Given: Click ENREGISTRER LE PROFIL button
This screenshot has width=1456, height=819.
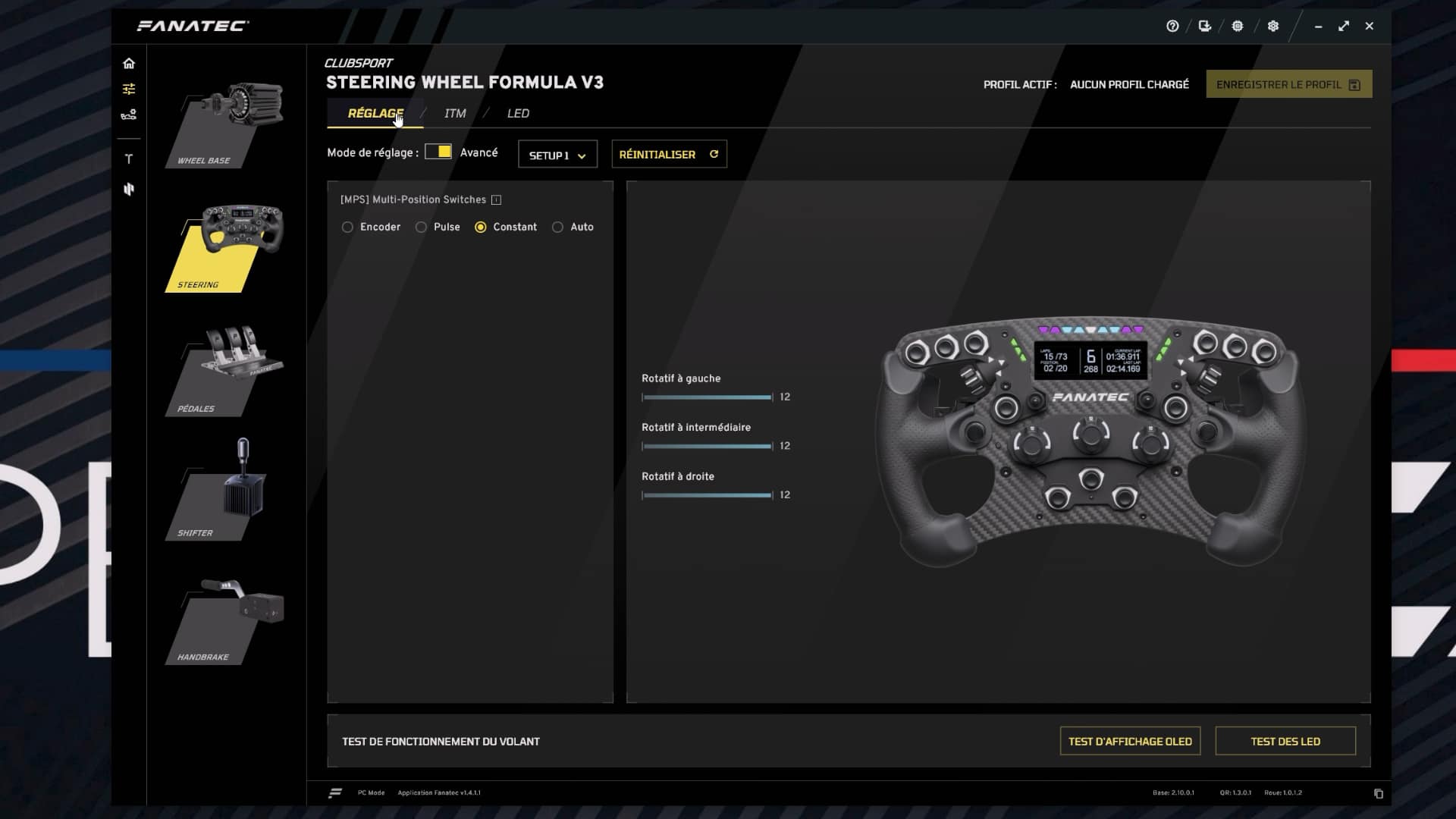Looking at the screenshot, I should [1288, 83].
